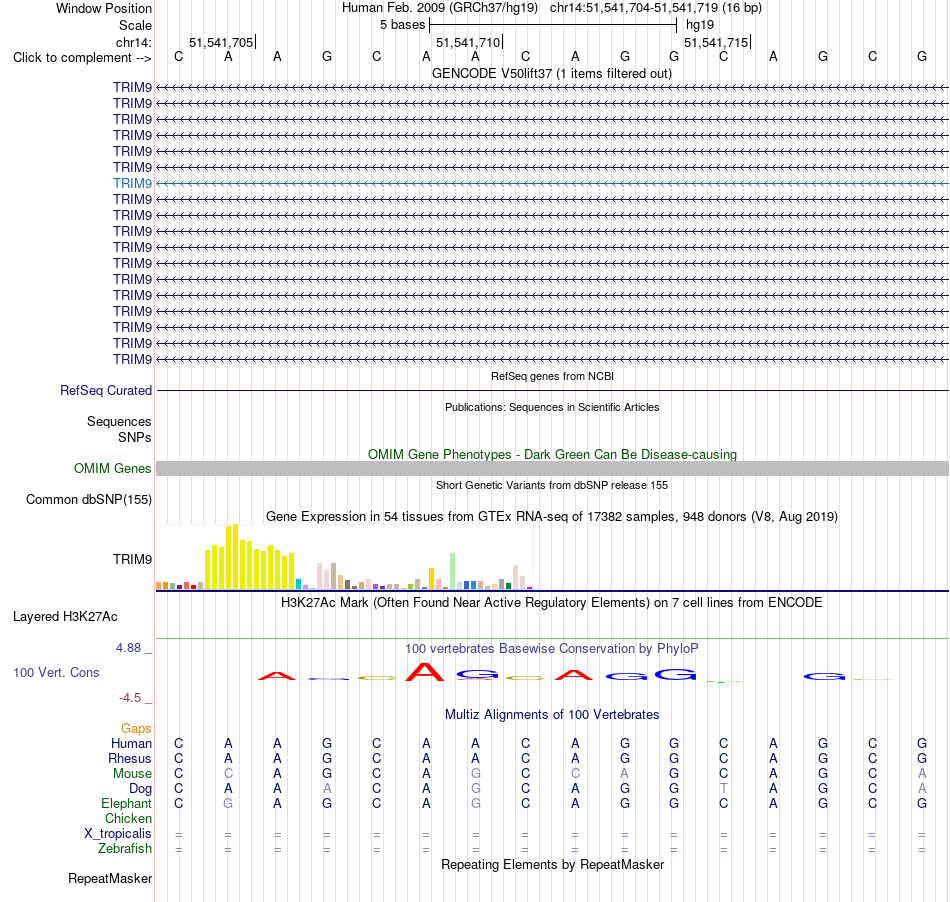This screenshot has width=950, height=902.
Task: Click the hg19 text beside scale bar
Action: [x=700, y=25]
